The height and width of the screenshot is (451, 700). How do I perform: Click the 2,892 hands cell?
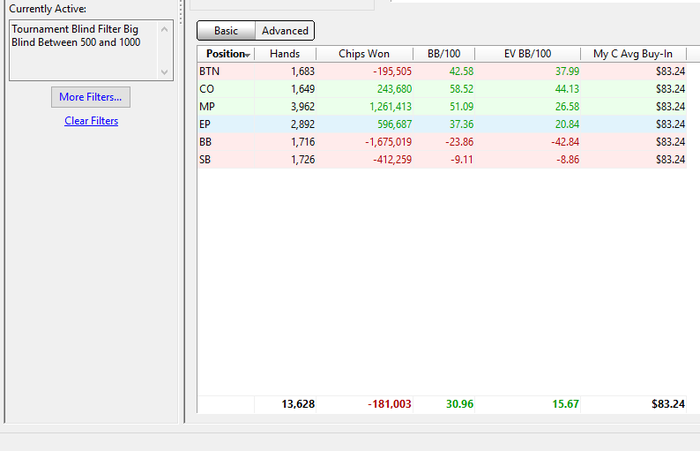click(x=303, y=124)
